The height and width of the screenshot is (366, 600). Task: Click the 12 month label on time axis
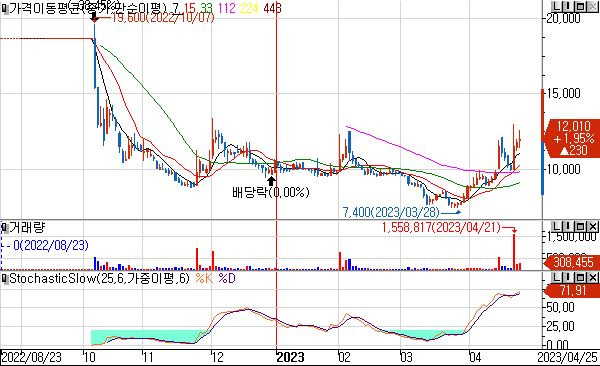pyautogui.click(x=217, y=357)
